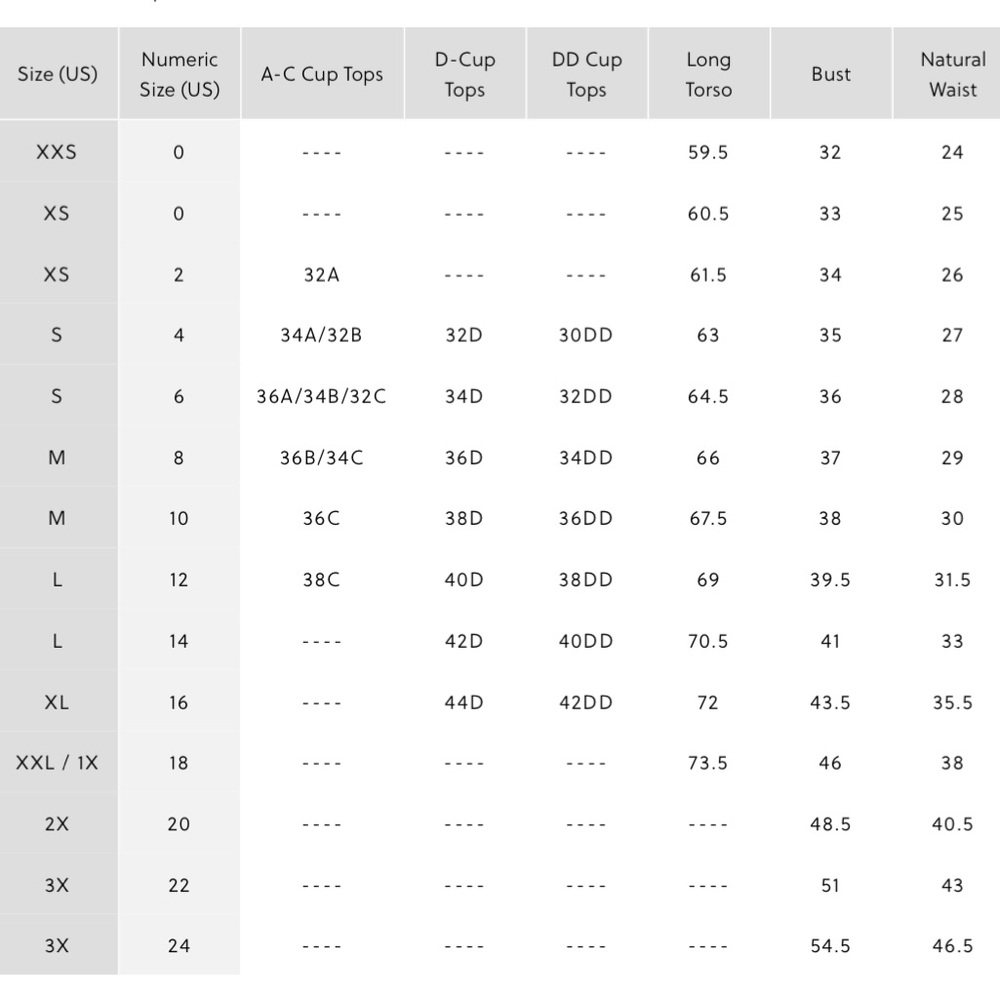Select the XL size row label

coord(57,702)
